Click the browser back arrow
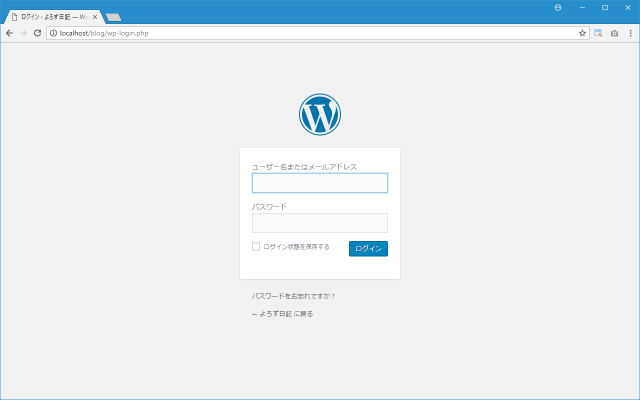This screenshot has height=400, width=640. [9, 33]
